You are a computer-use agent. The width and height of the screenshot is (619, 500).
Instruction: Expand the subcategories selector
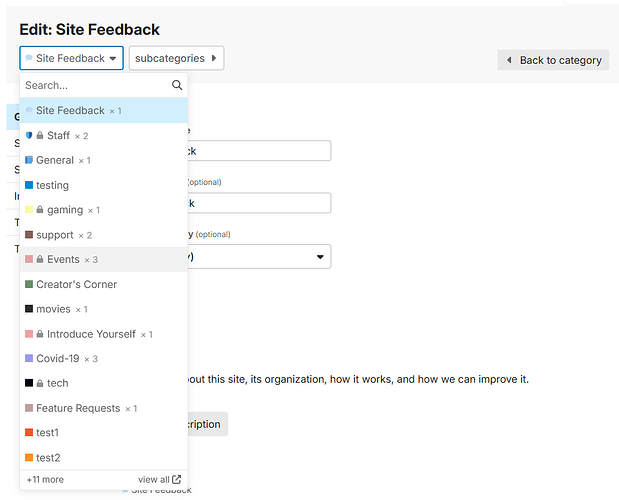pos(176,58)
